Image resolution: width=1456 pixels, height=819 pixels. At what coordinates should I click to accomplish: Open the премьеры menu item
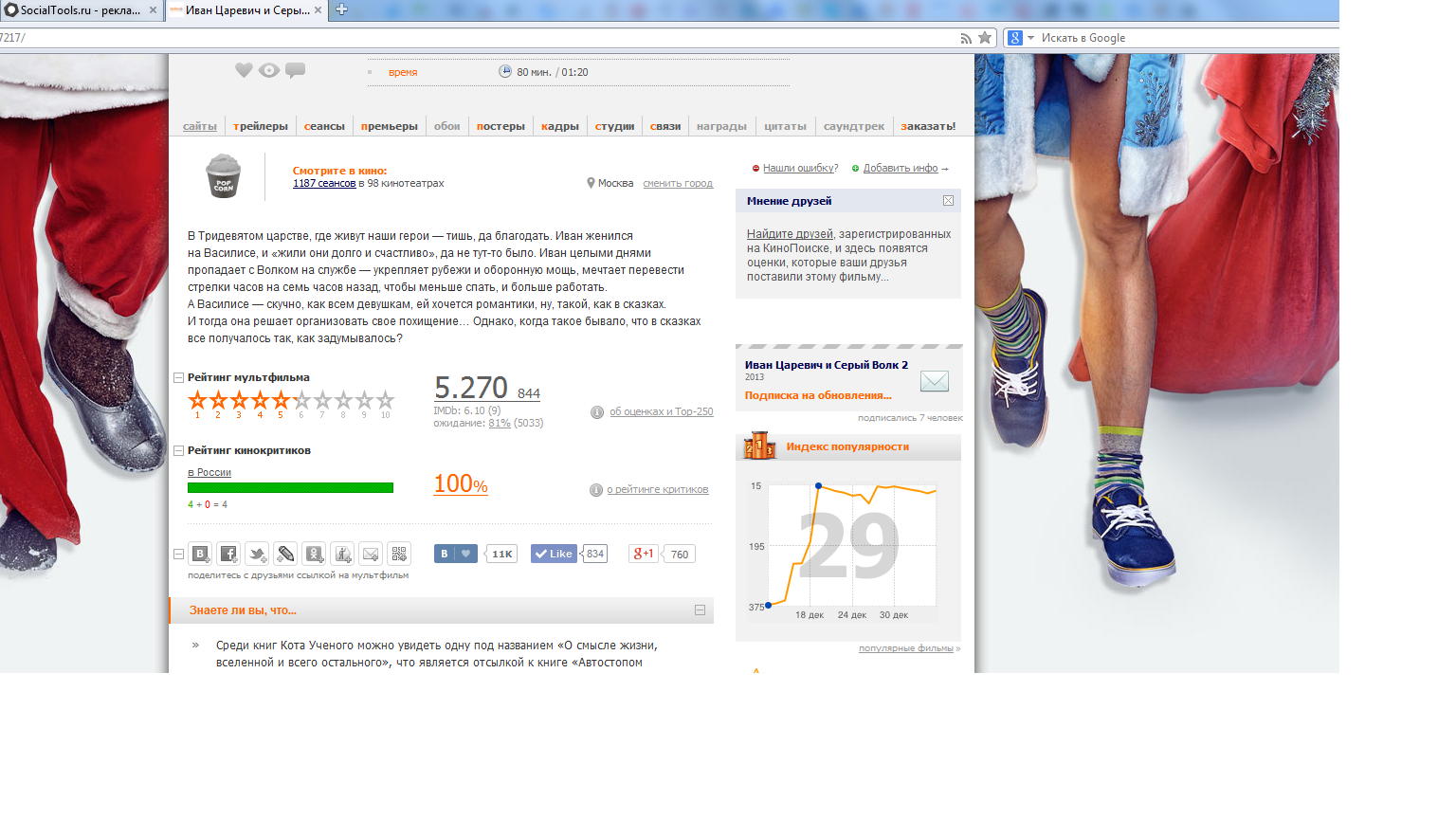pyautogui.click(x=389, y=126)
